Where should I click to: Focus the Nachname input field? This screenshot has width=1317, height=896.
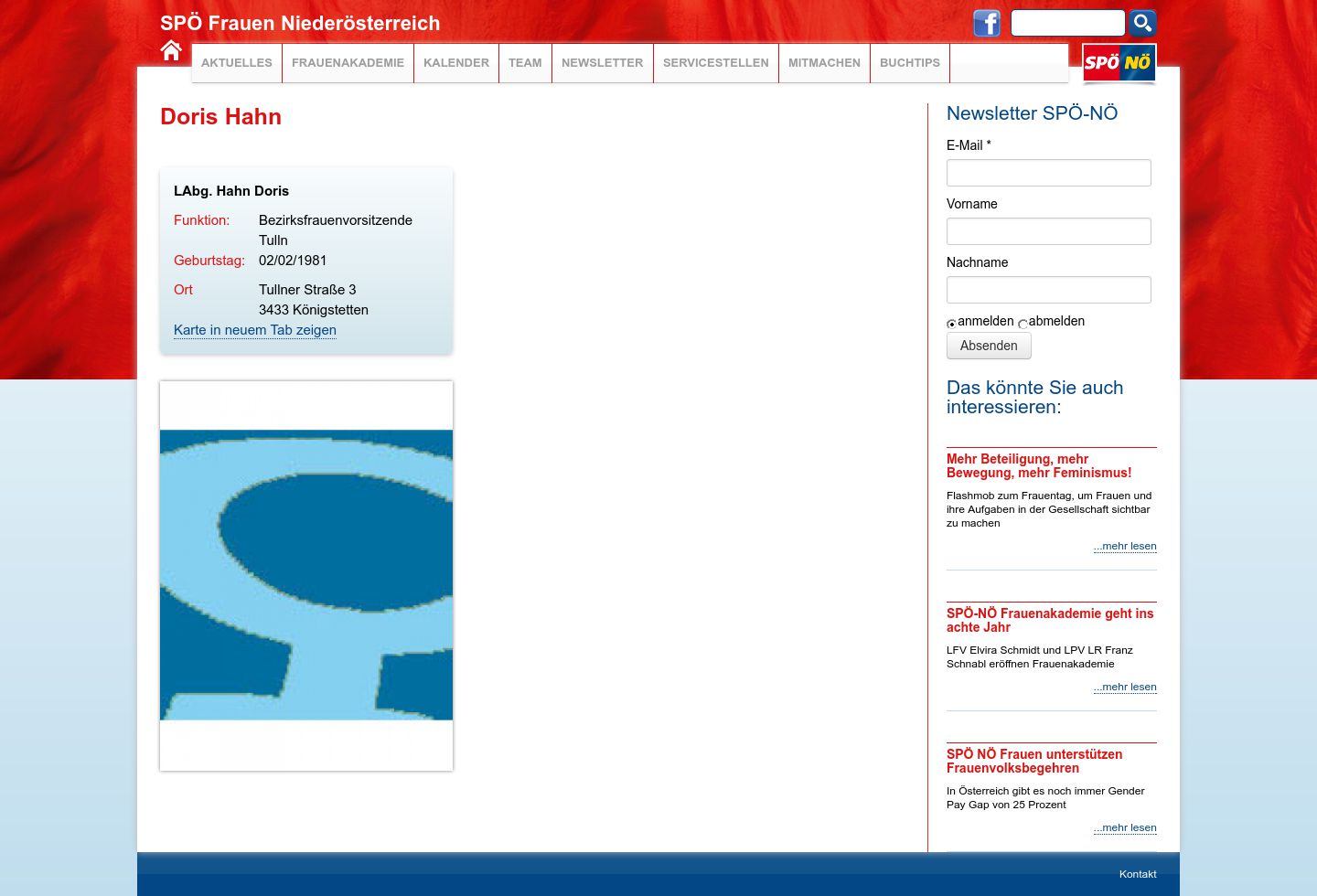[x=1049, y=290]
